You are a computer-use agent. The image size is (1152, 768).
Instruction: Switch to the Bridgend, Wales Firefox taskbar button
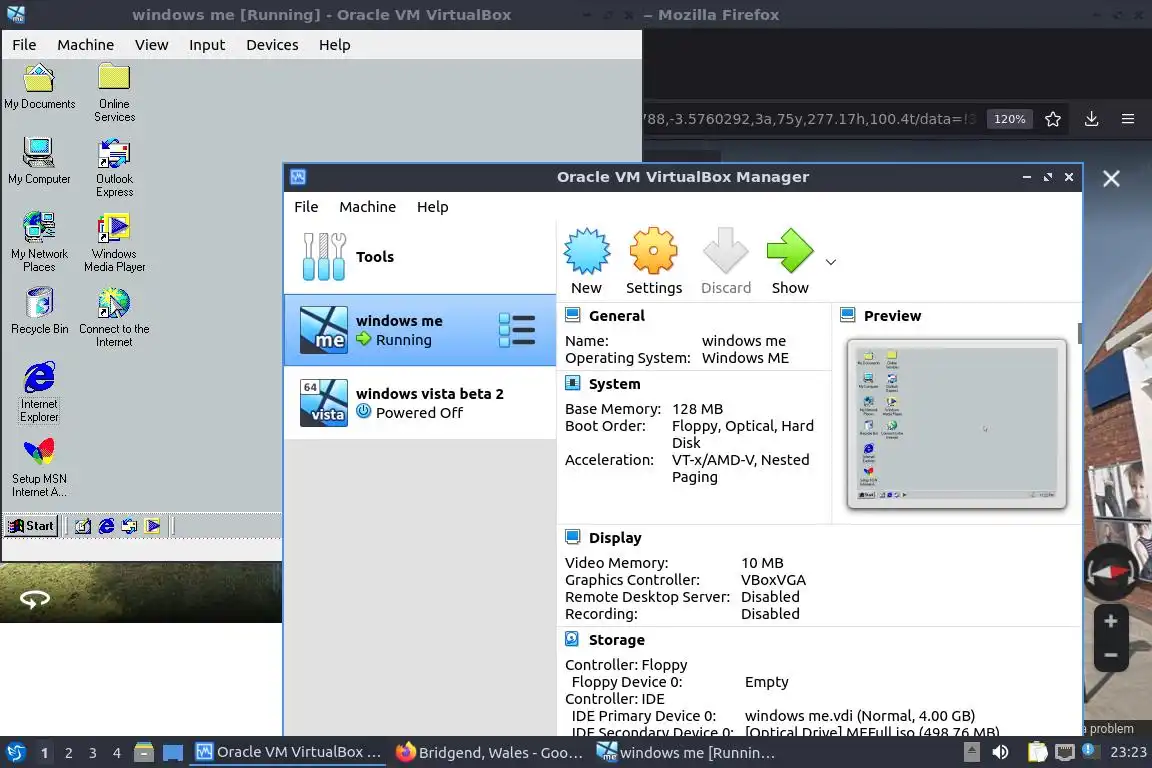489,753
